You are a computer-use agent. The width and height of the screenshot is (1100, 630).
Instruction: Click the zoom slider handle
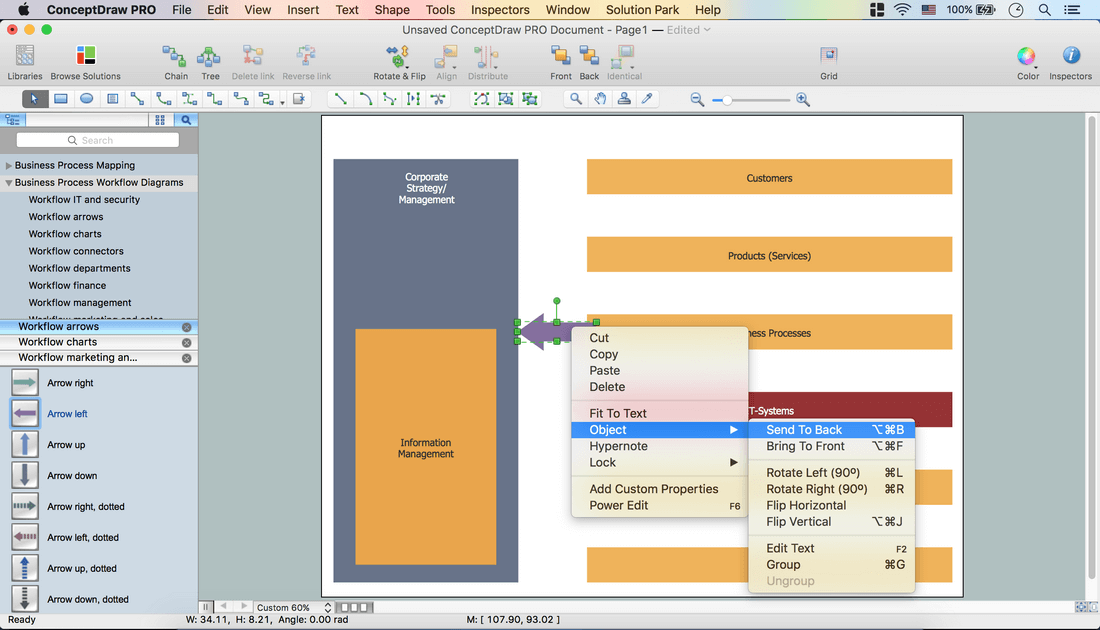[728, 100]
